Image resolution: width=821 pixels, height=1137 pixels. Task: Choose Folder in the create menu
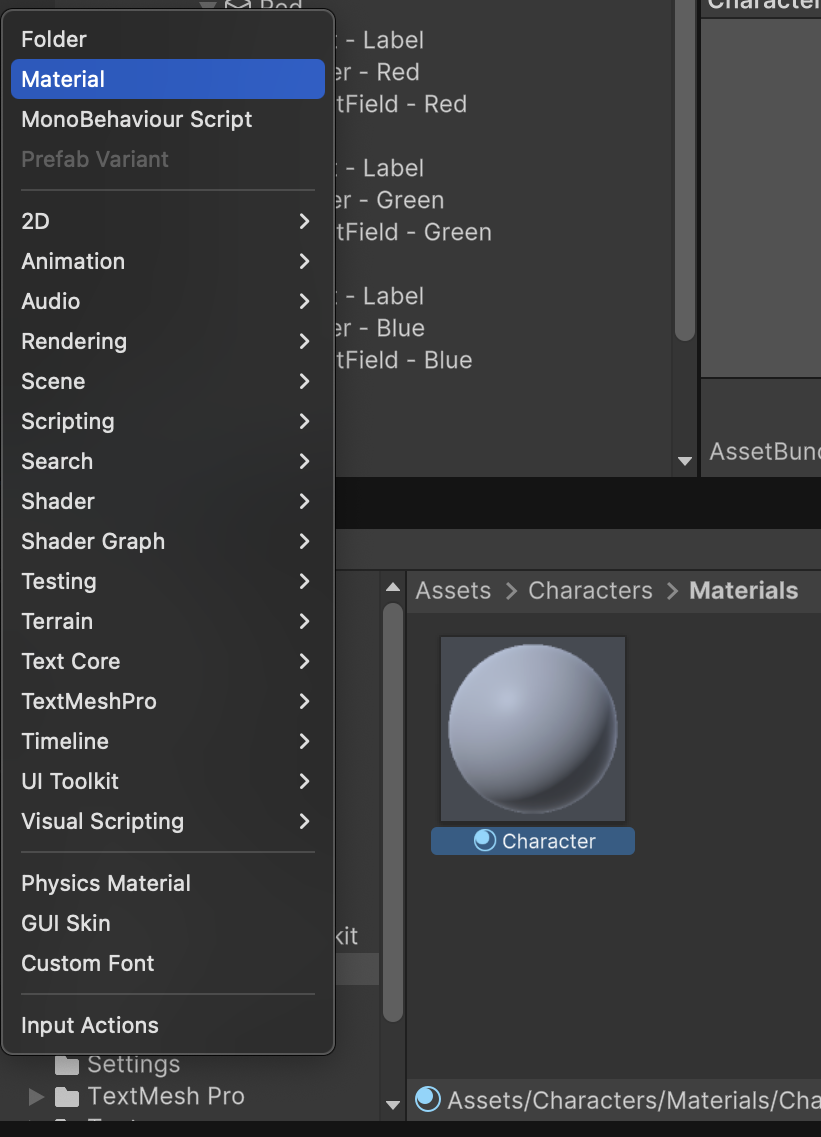click(x=54, y=39)
